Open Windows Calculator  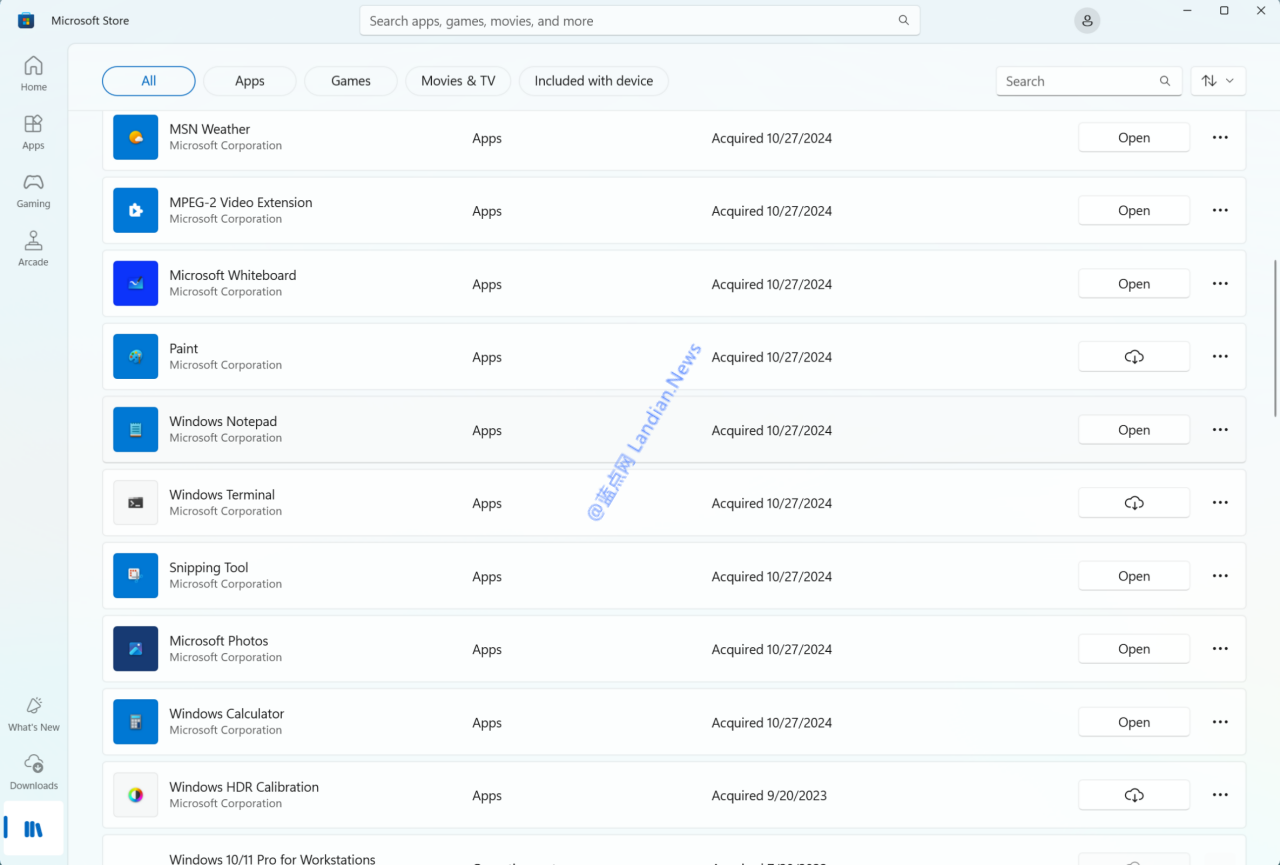(1134, 721)
